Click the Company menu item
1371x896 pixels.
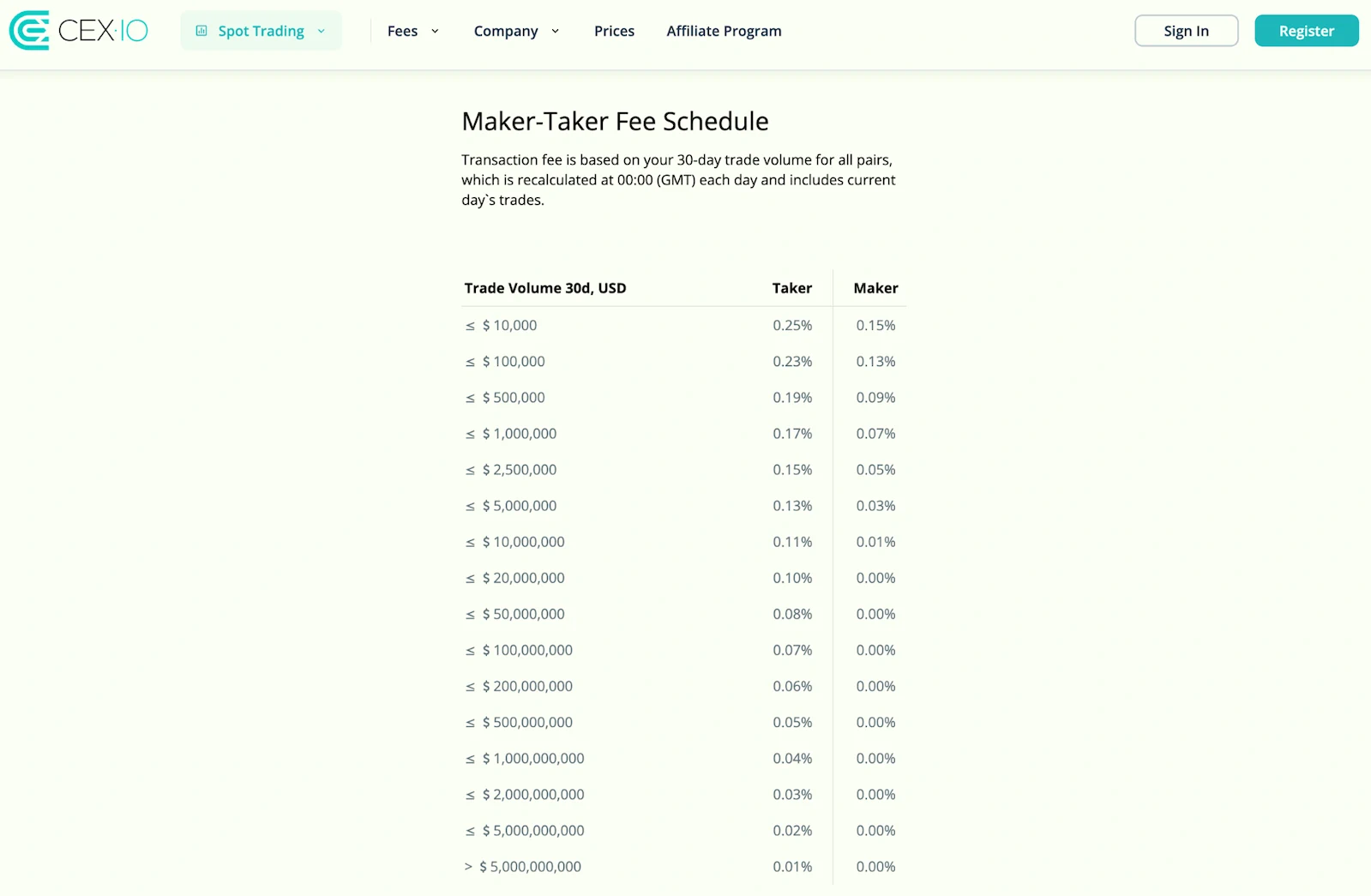[x=506, y=30]
